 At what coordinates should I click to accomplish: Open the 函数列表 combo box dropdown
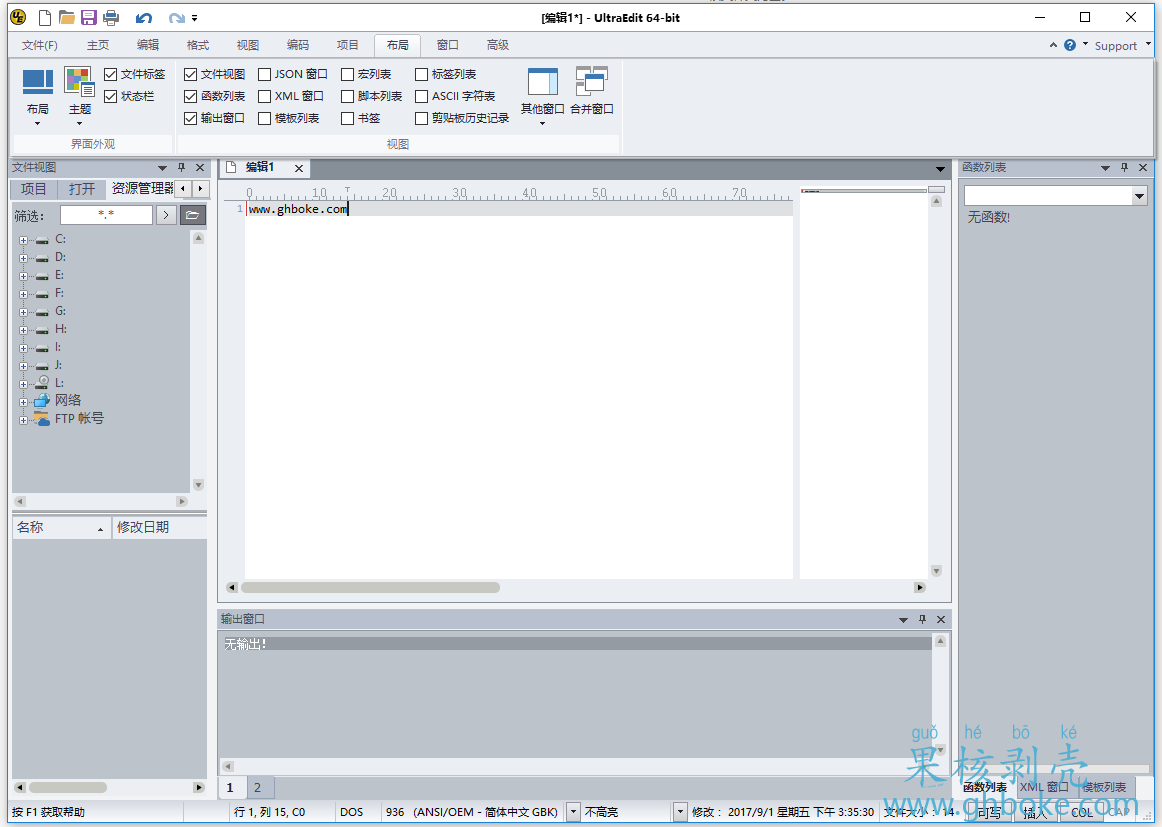[x=1139, y=196]
